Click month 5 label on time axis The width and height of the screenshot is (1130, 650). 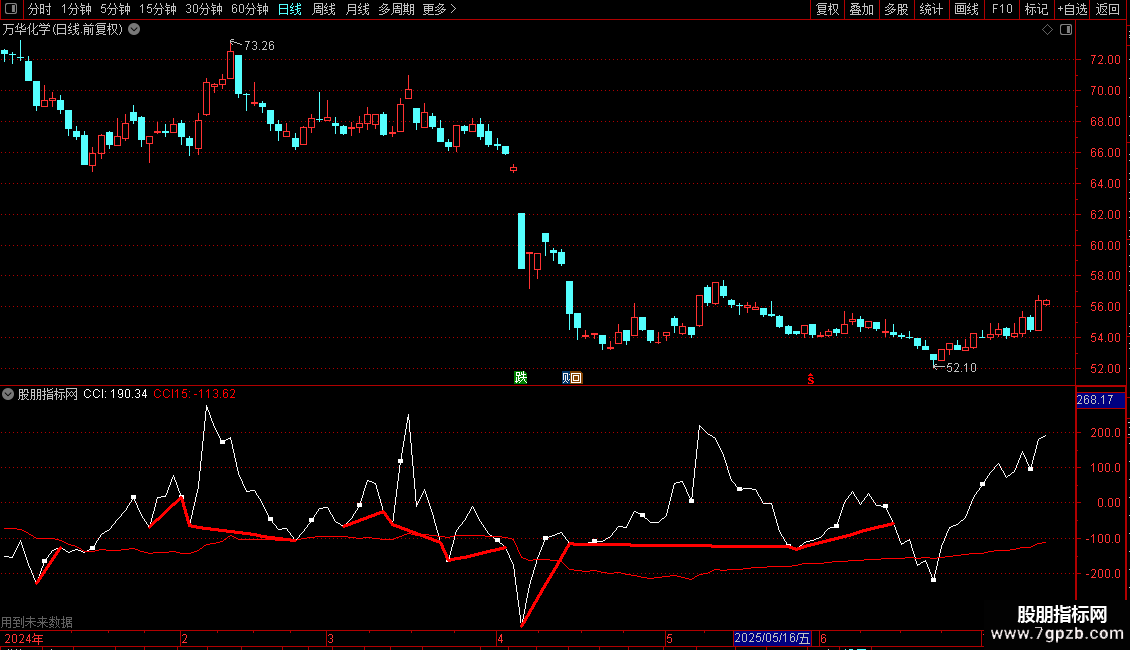(x=669, y=638)
